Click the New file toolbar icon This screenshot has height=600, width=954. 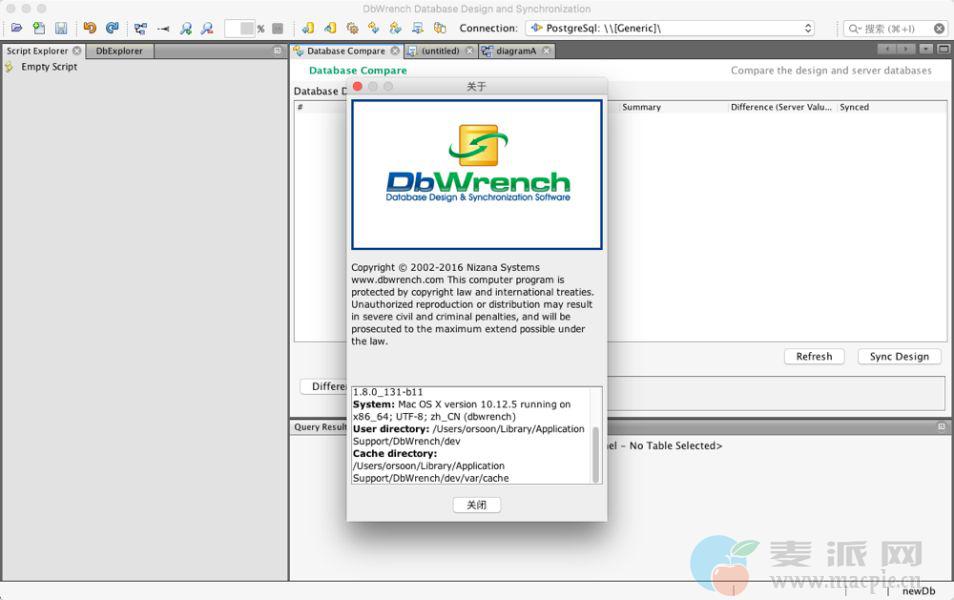click(x=39, y=28)
